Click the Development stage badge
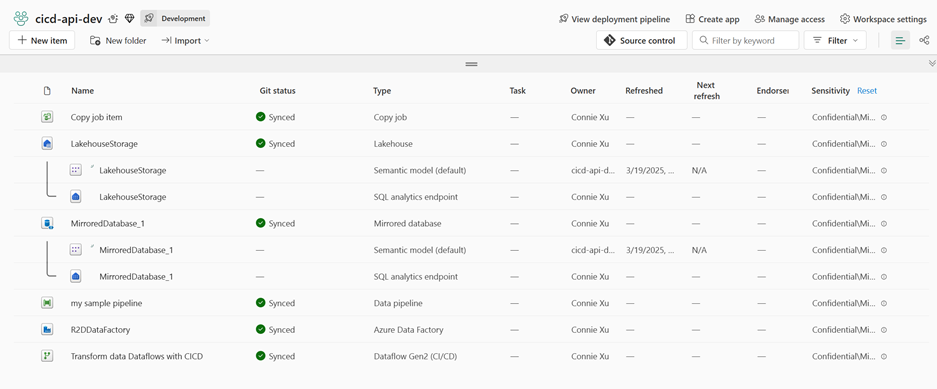This screenshot has width=937, height=389. tap(175, 19)
